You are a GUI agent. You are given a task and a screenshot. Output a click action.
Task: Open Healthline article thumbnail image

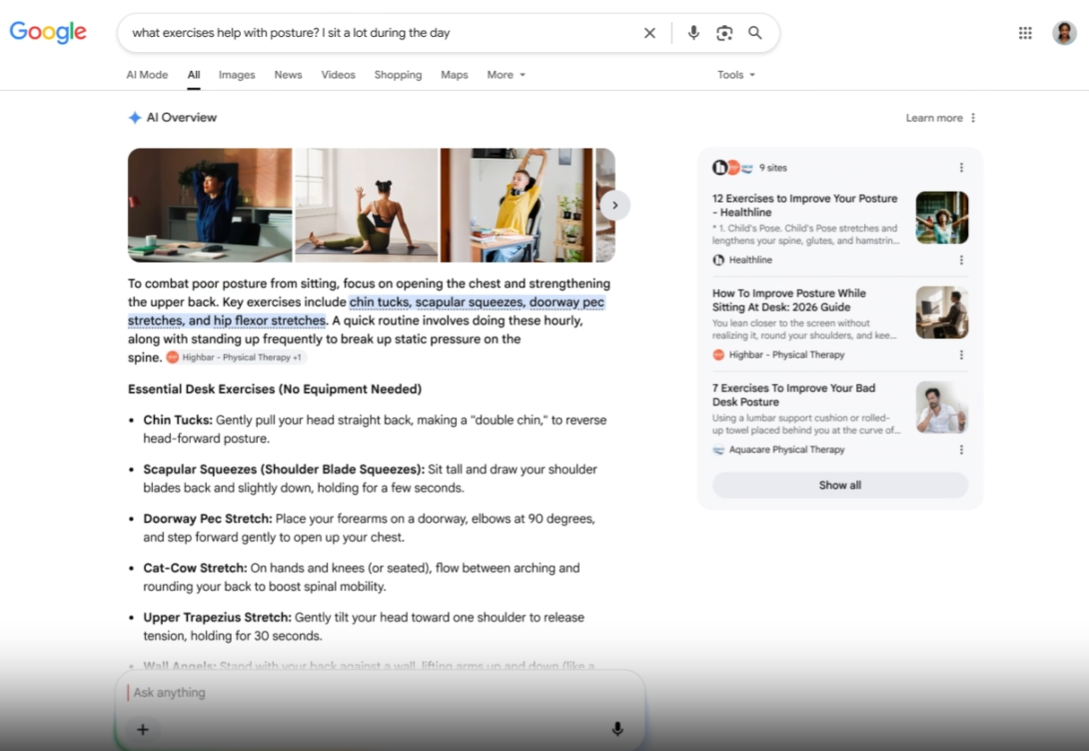(x=942, y=217)
